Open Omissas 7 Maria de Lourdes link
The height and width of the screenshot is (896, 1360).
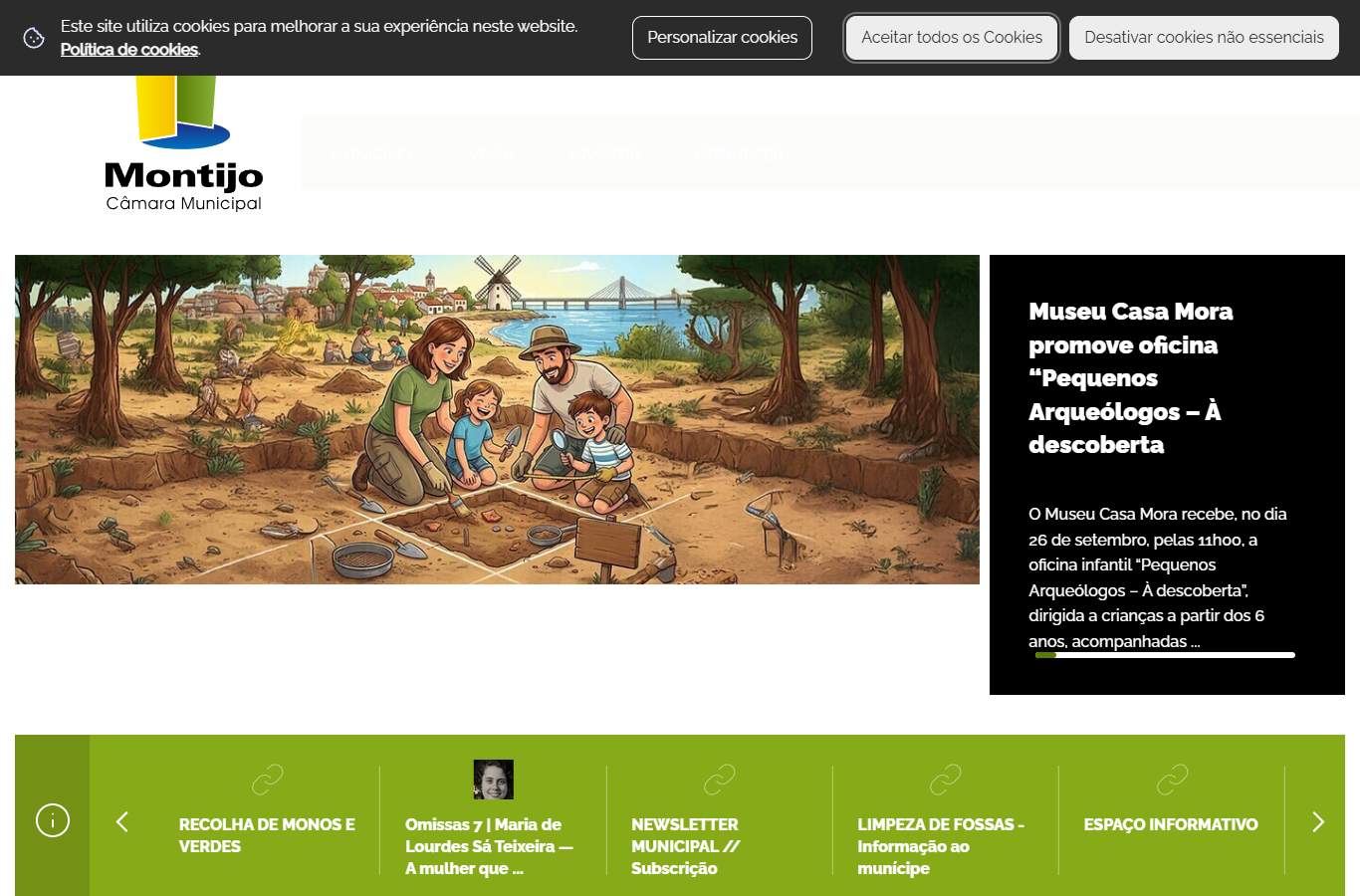click(x=489, y=846)
